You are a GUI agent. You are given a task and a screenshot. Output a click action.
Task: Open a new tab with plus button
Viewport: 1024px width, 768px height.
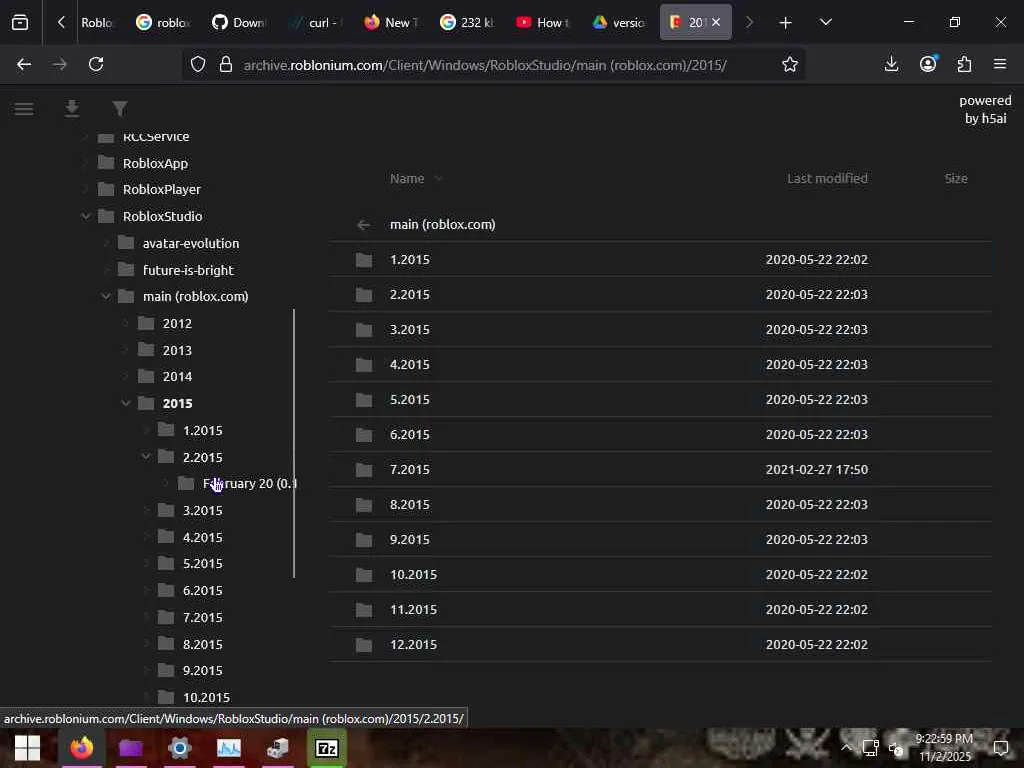[x=786, y=23]
